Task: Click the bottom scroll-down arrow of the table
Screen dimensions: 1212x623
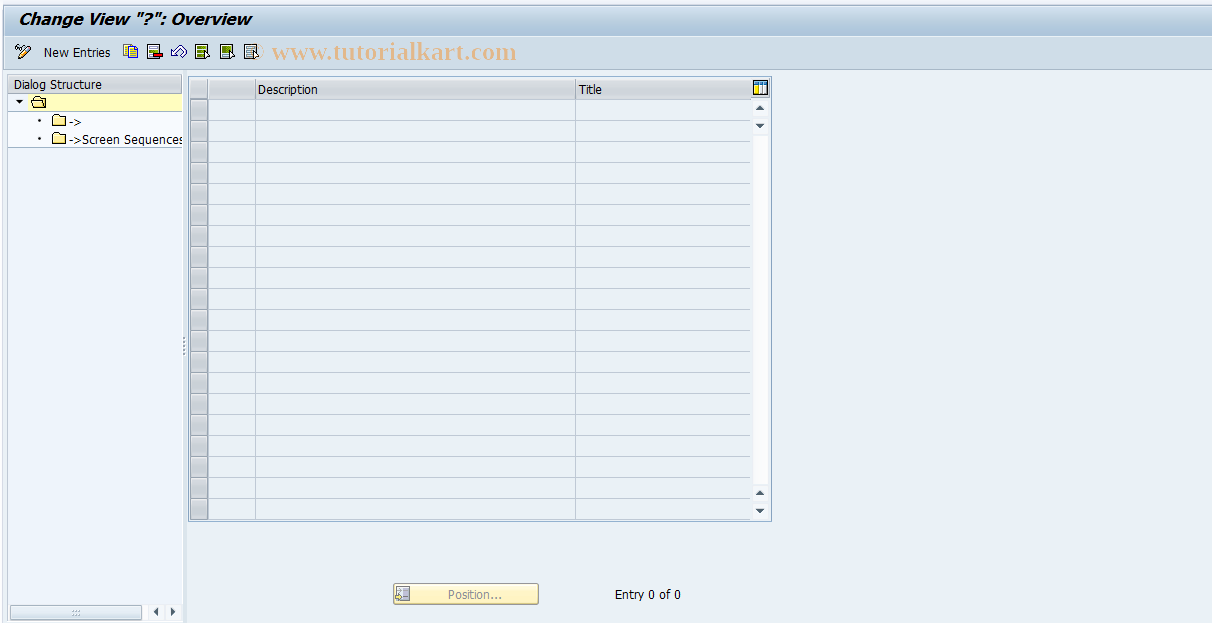Action: coord(760,511)
